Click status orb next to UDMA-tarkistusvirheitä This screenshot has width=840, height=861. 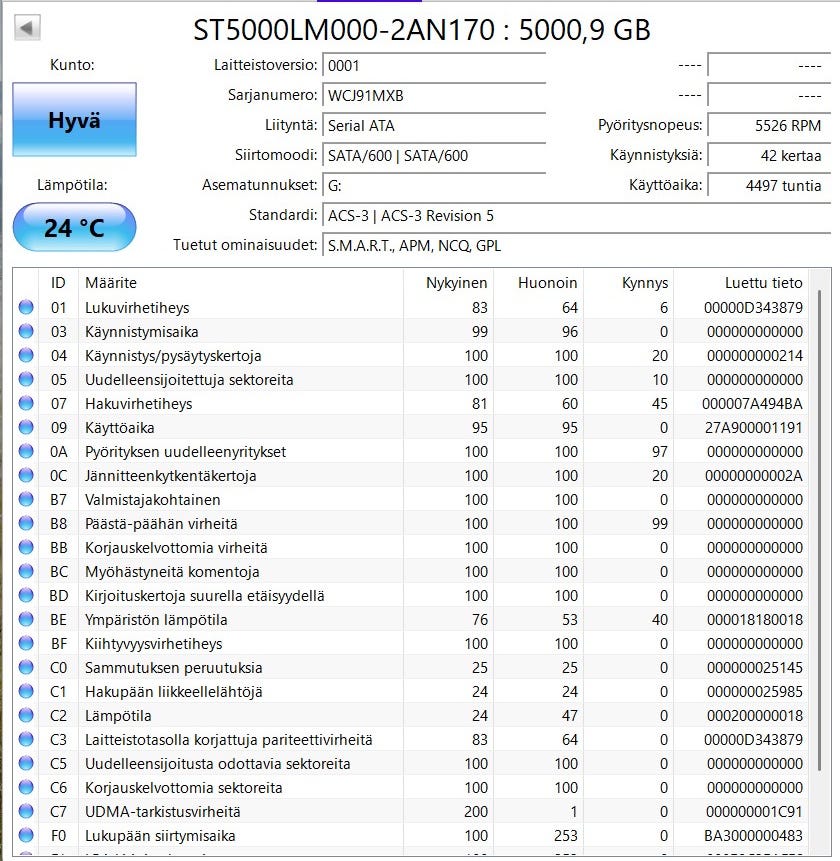(x=26, y=812)
